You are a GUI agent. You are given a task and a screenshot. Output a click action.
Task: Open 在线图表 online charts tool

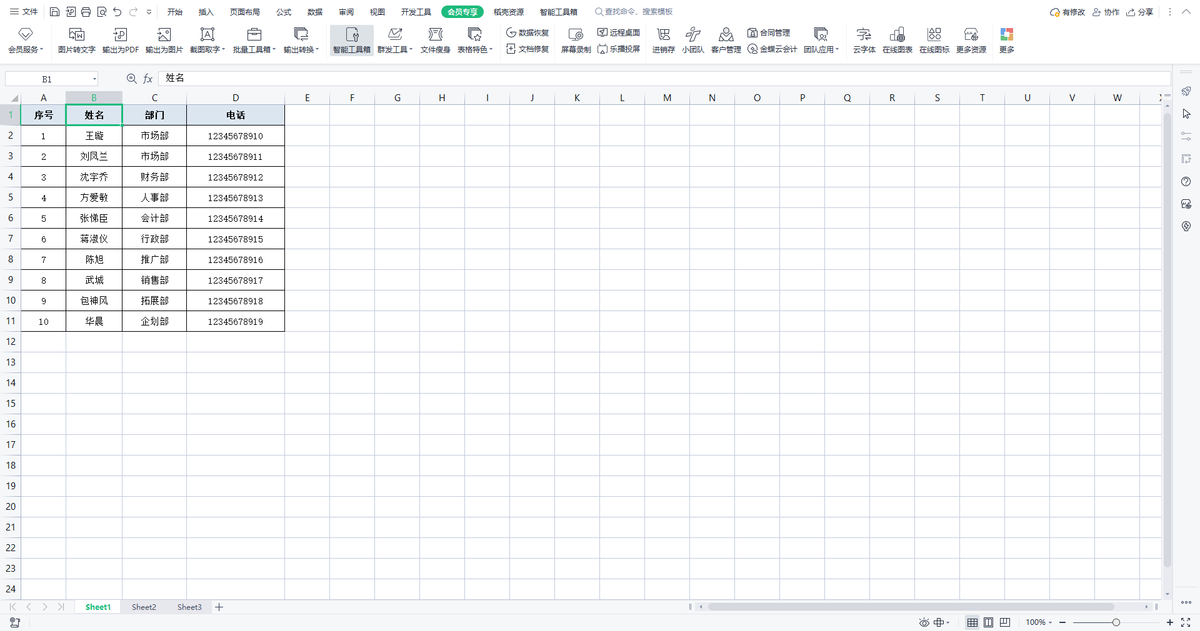coord(897,41)
